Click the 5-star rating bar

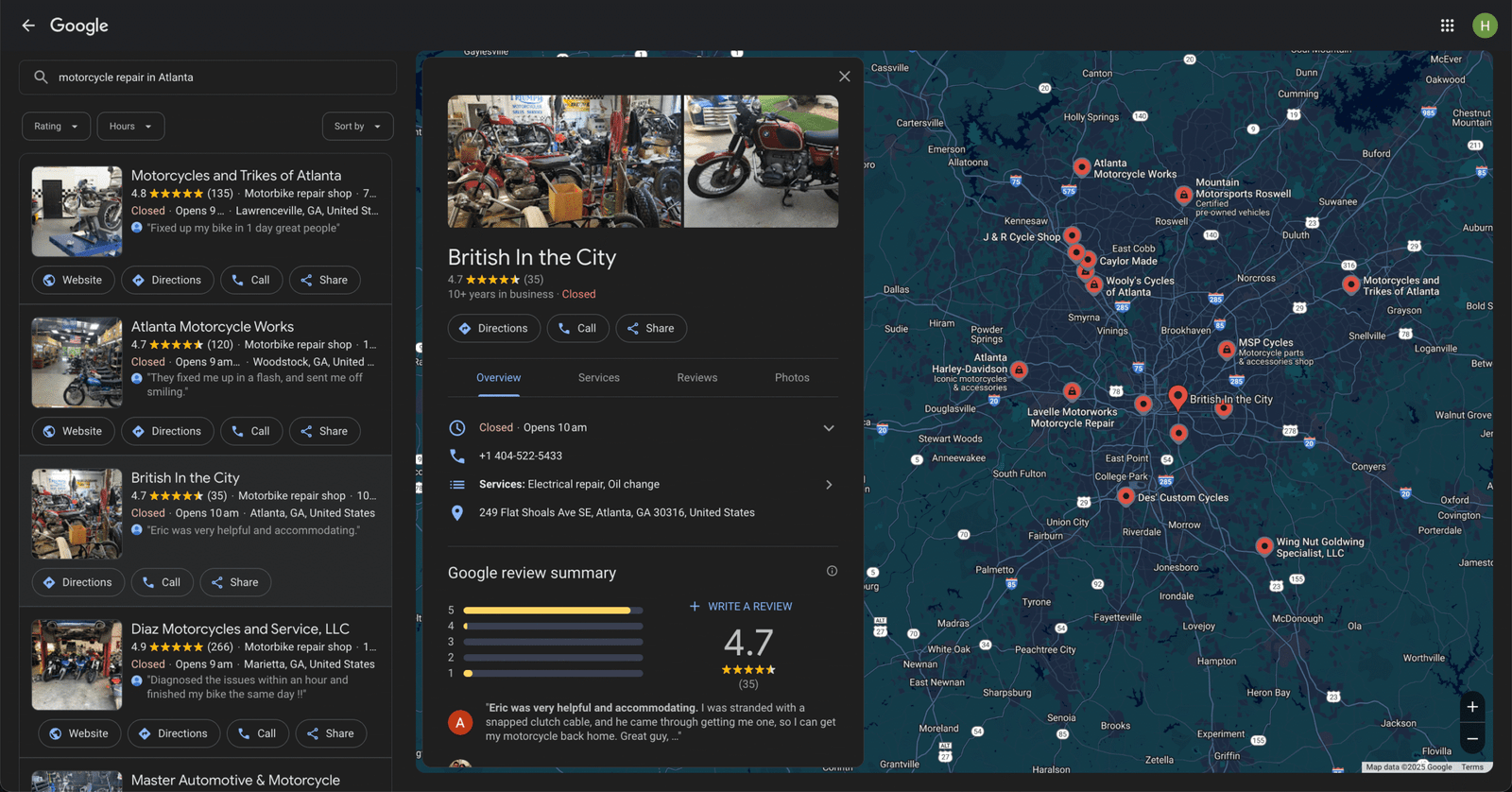[x=553, y=611]
